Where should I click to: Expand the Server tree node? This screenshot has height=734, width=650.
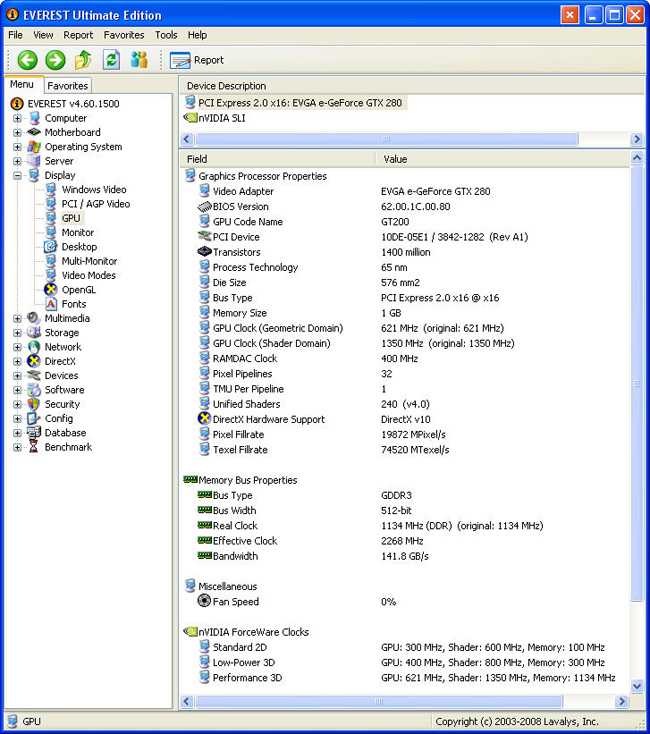[17, 161]
